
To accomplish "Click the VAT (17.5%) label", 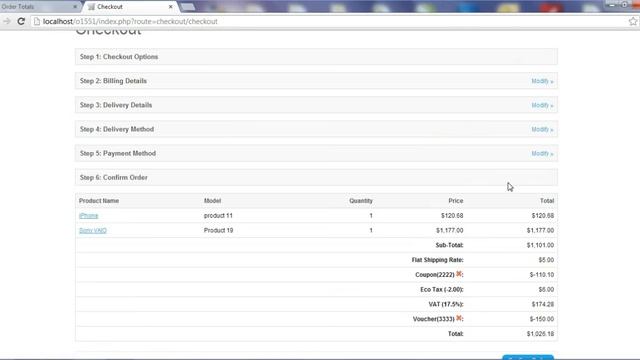I will coord(446,304).
